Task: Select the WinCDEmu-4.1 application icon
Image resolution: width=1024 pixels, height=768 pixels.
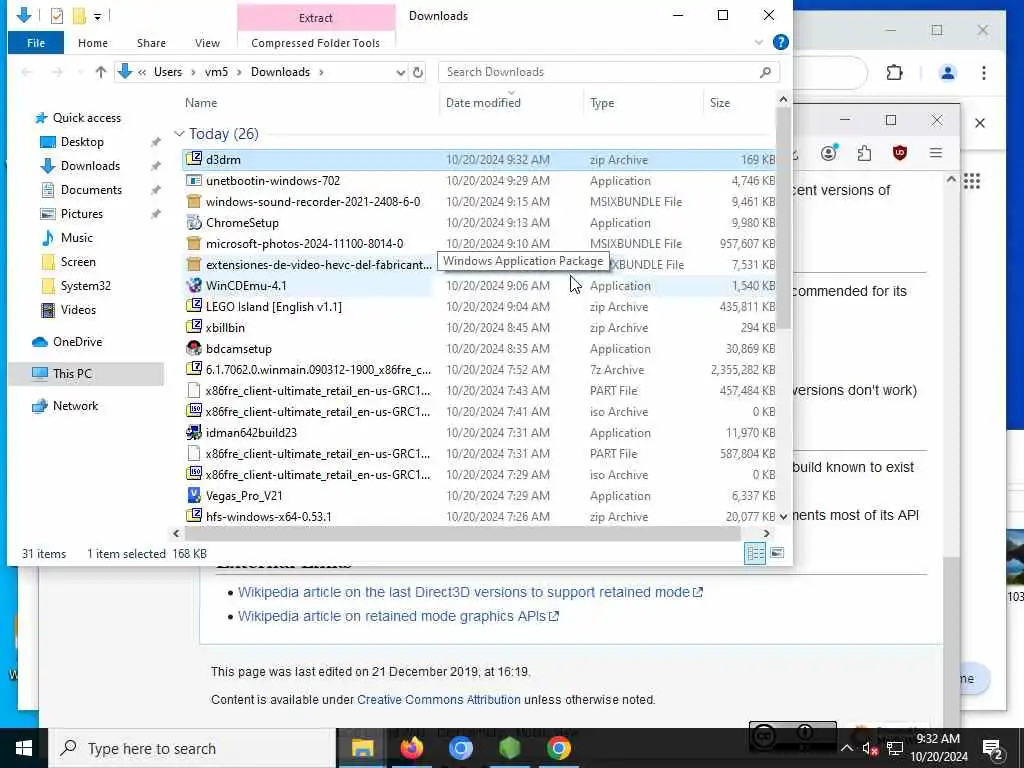Action: 193,285
